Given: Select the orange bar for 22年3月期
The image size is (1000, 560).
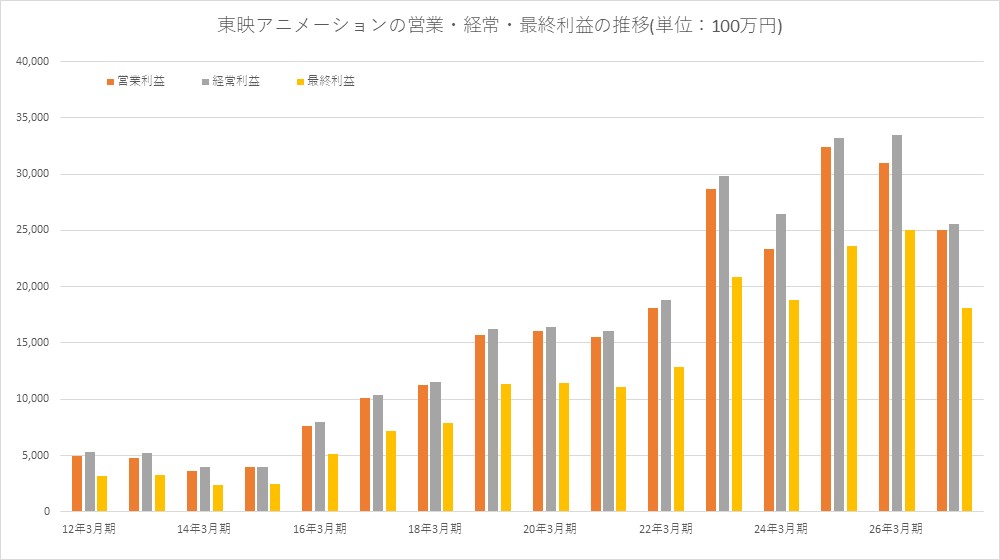Looking at the screenshot, I should [x=653, y=409].
